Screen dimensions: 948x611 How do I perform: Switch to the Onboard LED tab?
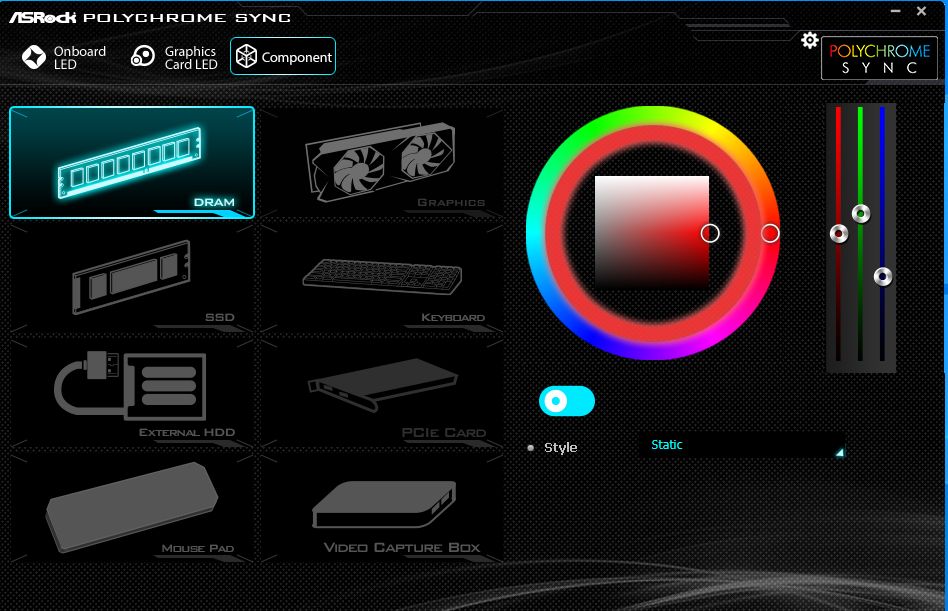[x=65, y=57]
